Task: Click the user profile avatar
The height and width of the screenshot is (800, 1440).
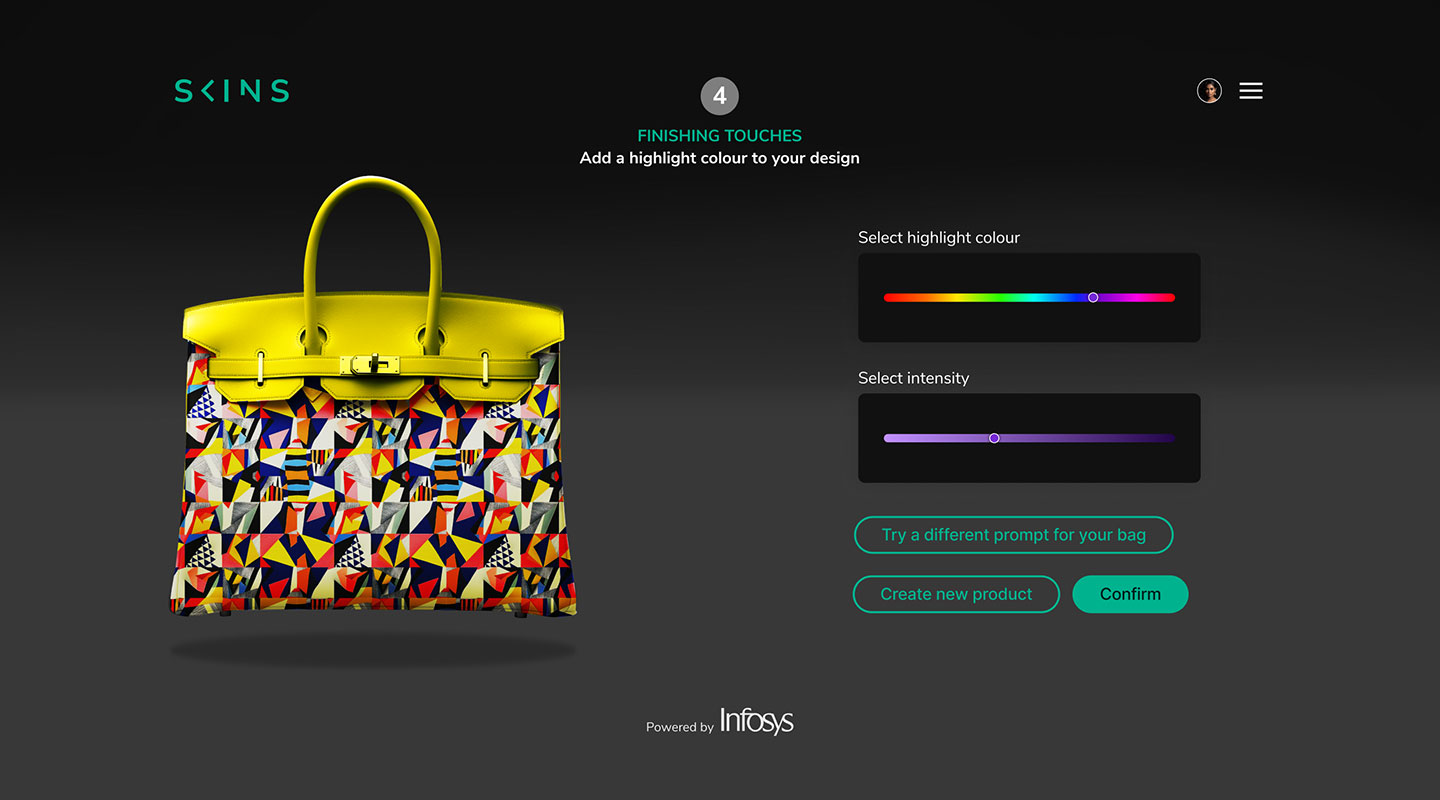Action: pos(1209,91)
